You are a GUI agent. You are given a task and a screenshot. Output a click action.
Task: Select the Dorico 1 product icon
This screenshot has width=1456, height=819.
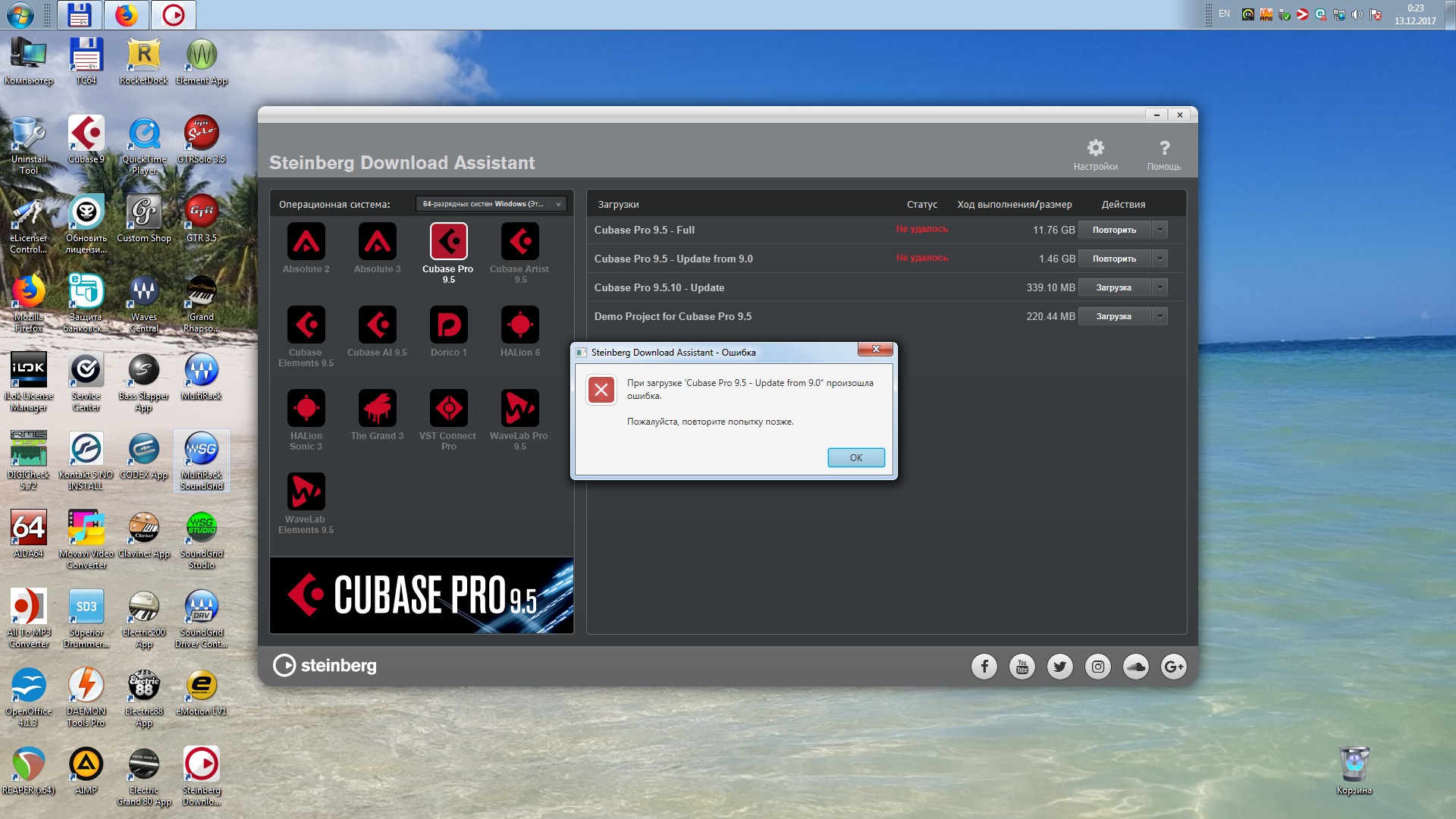pos(448,325)
